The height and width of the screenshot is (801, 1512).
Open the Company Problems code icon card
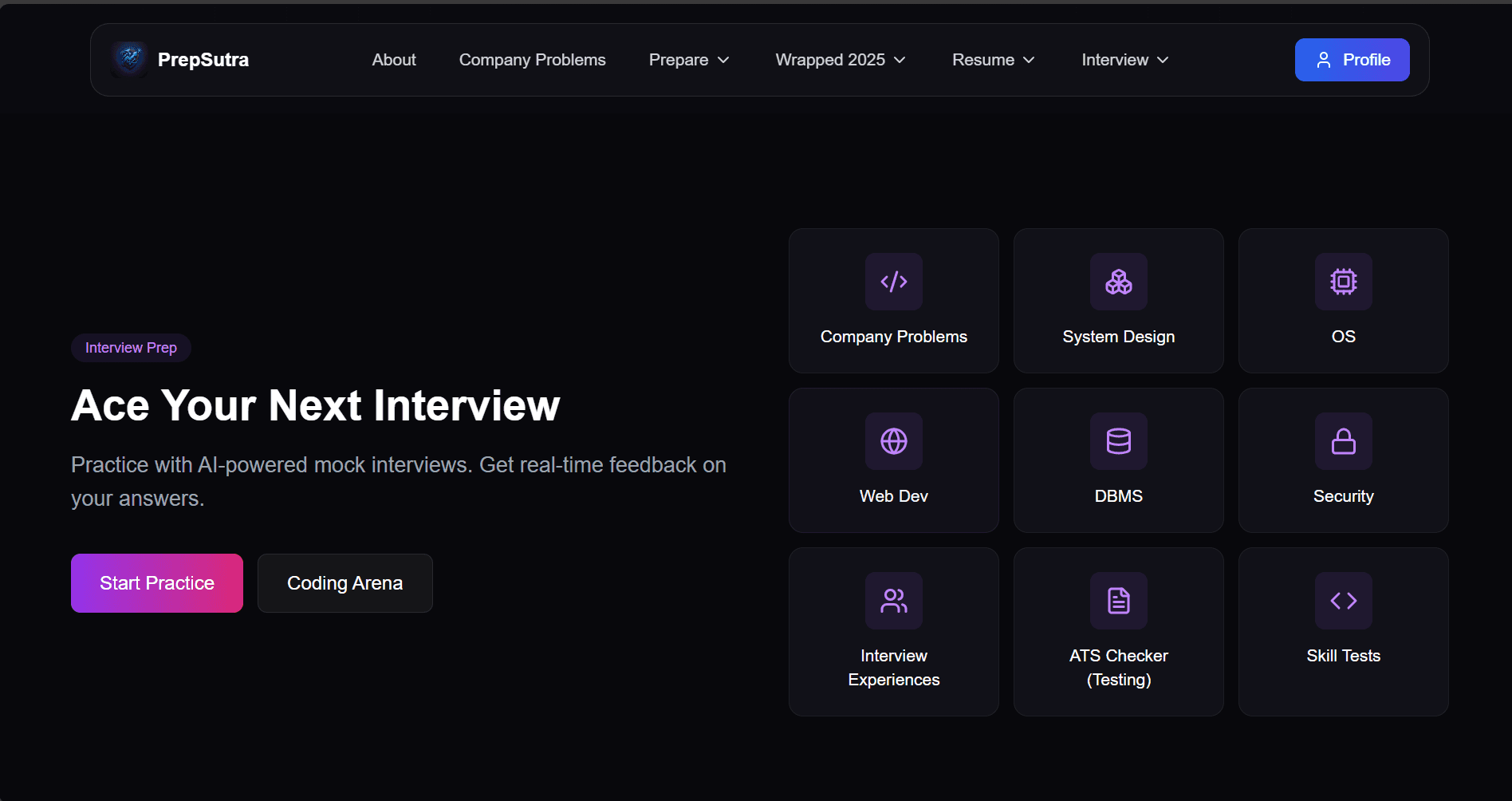(x=893, y=282)
